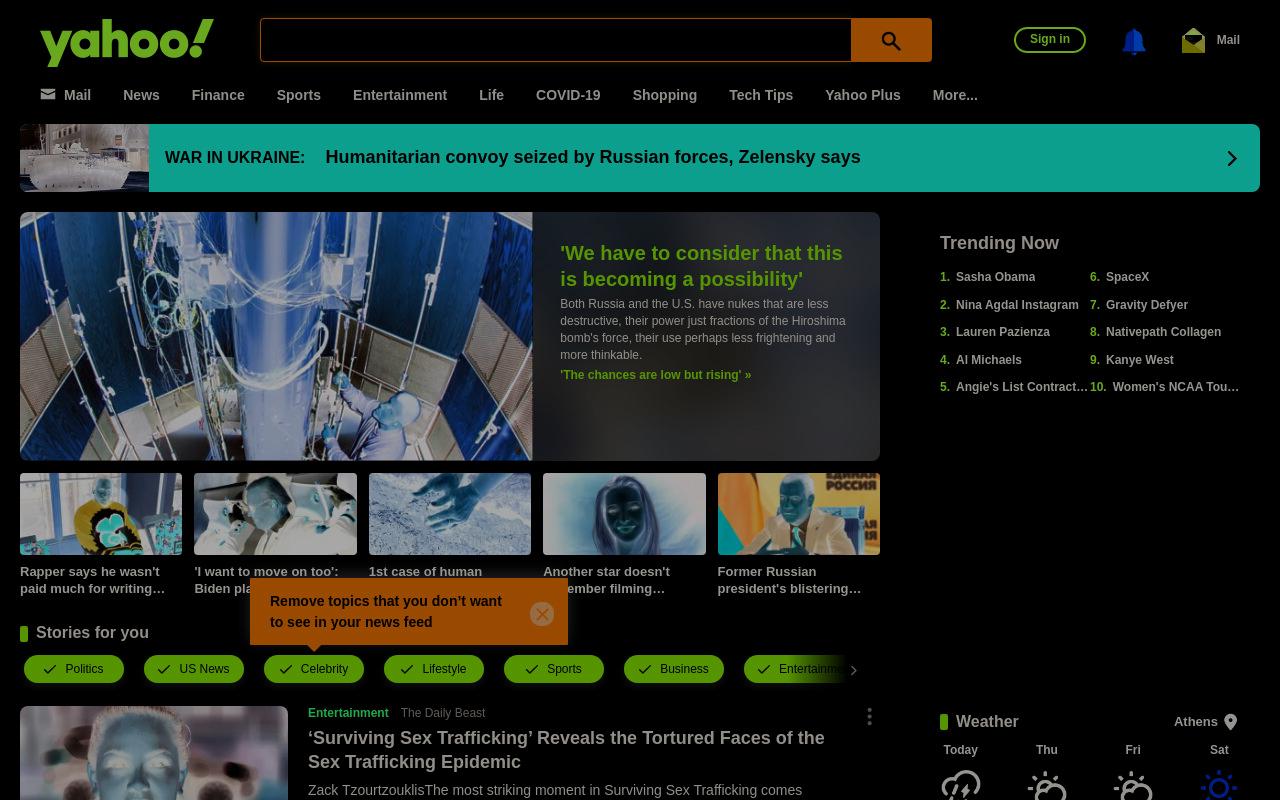This screenshot has height=800, width=1280.
Task: Open the notifications bell
Action: pyautogui.click(x=1133, y=41)
